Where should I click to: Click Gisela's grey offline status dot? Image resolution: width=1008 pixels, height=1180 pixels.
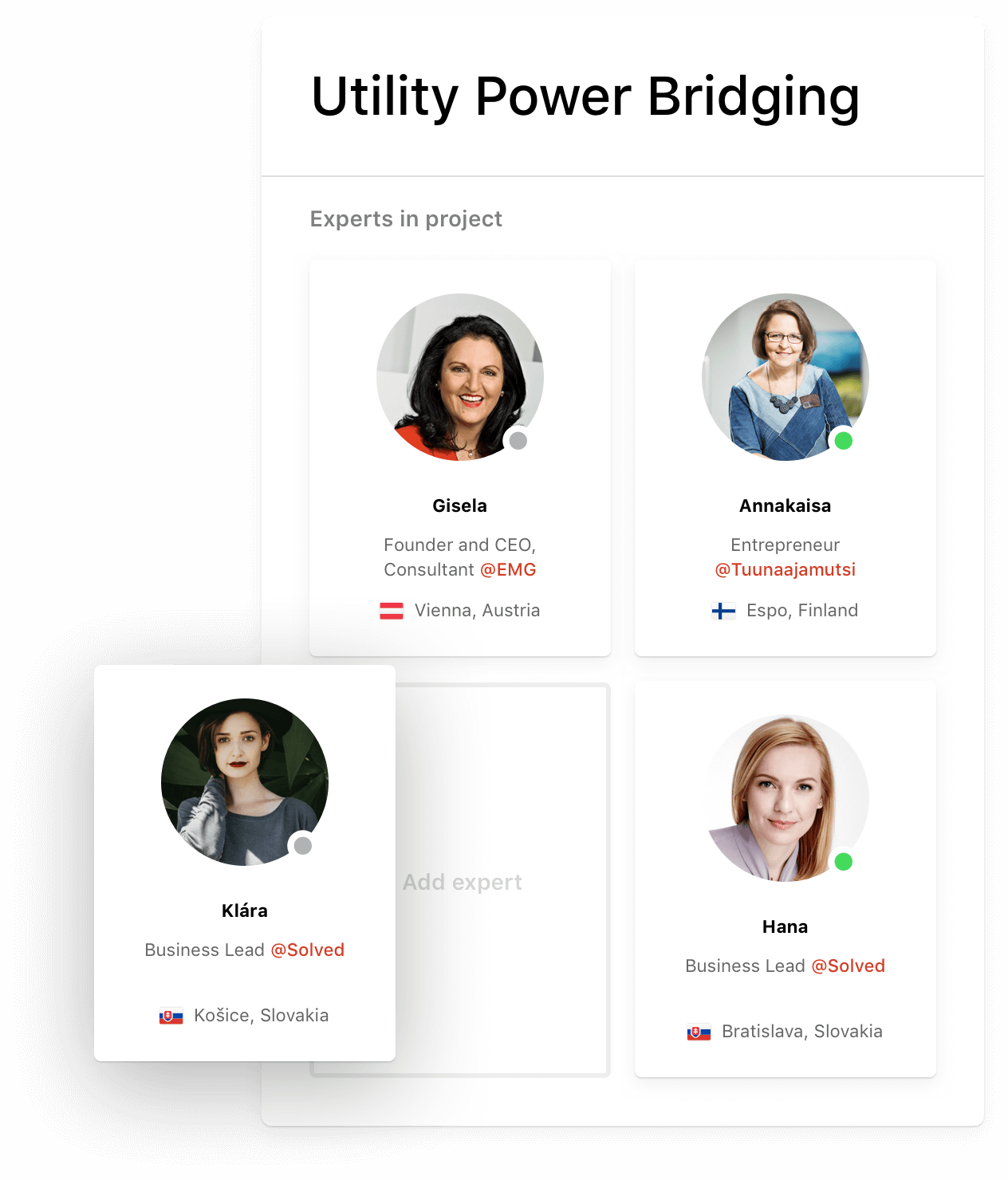pos(518,440)
